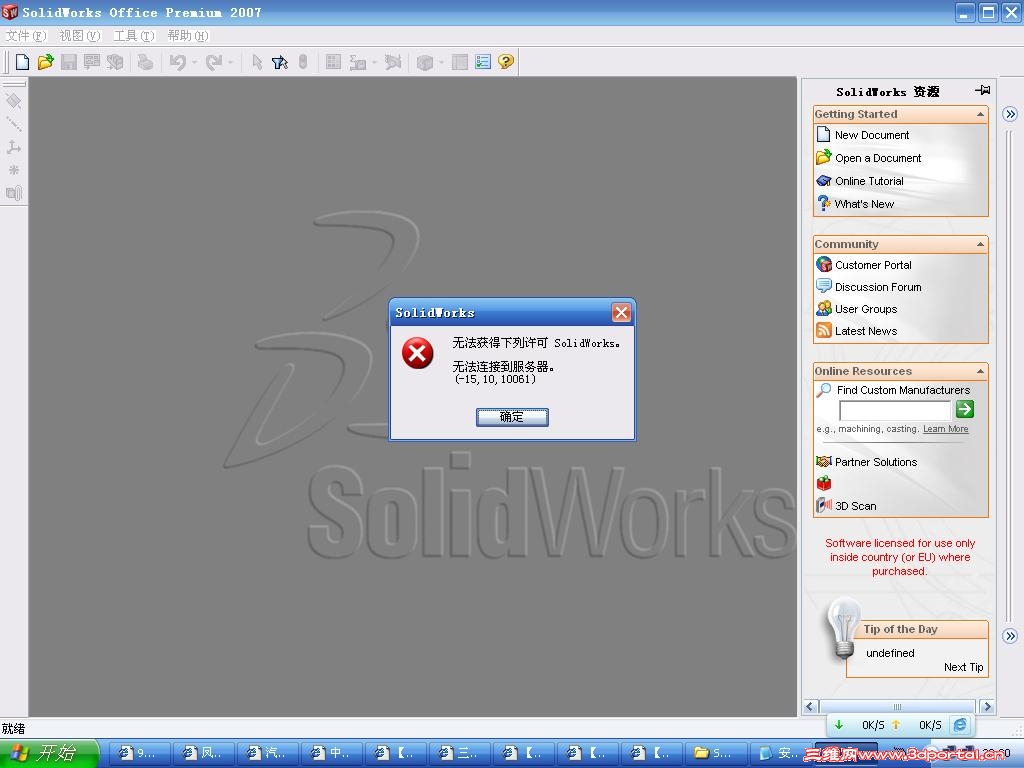The width and height of the screenshot is (1024, 768).
Task: Click the Redo arrow icon
Action: (214, 62)
